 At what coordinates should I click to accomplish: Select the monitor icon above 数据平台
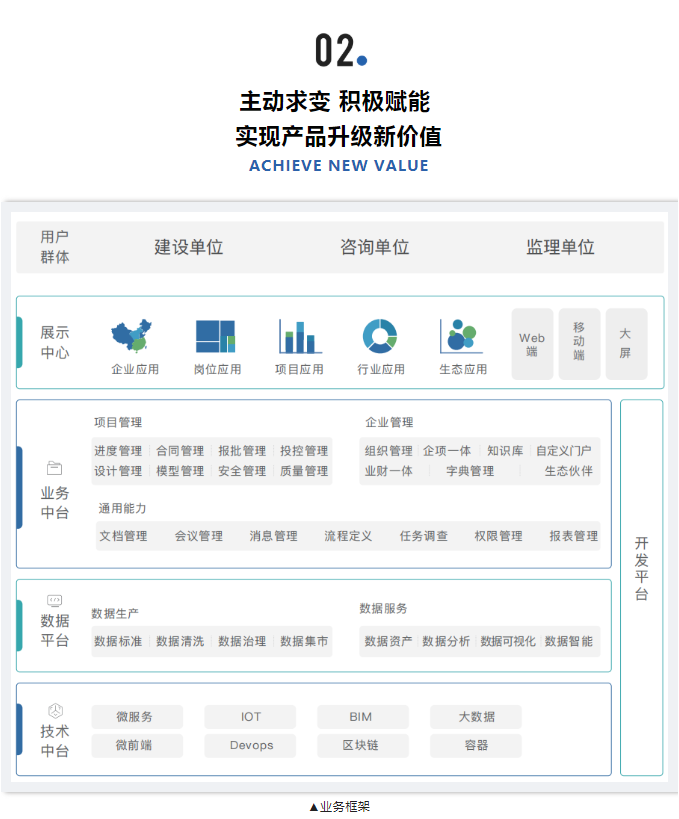[54, 601]
